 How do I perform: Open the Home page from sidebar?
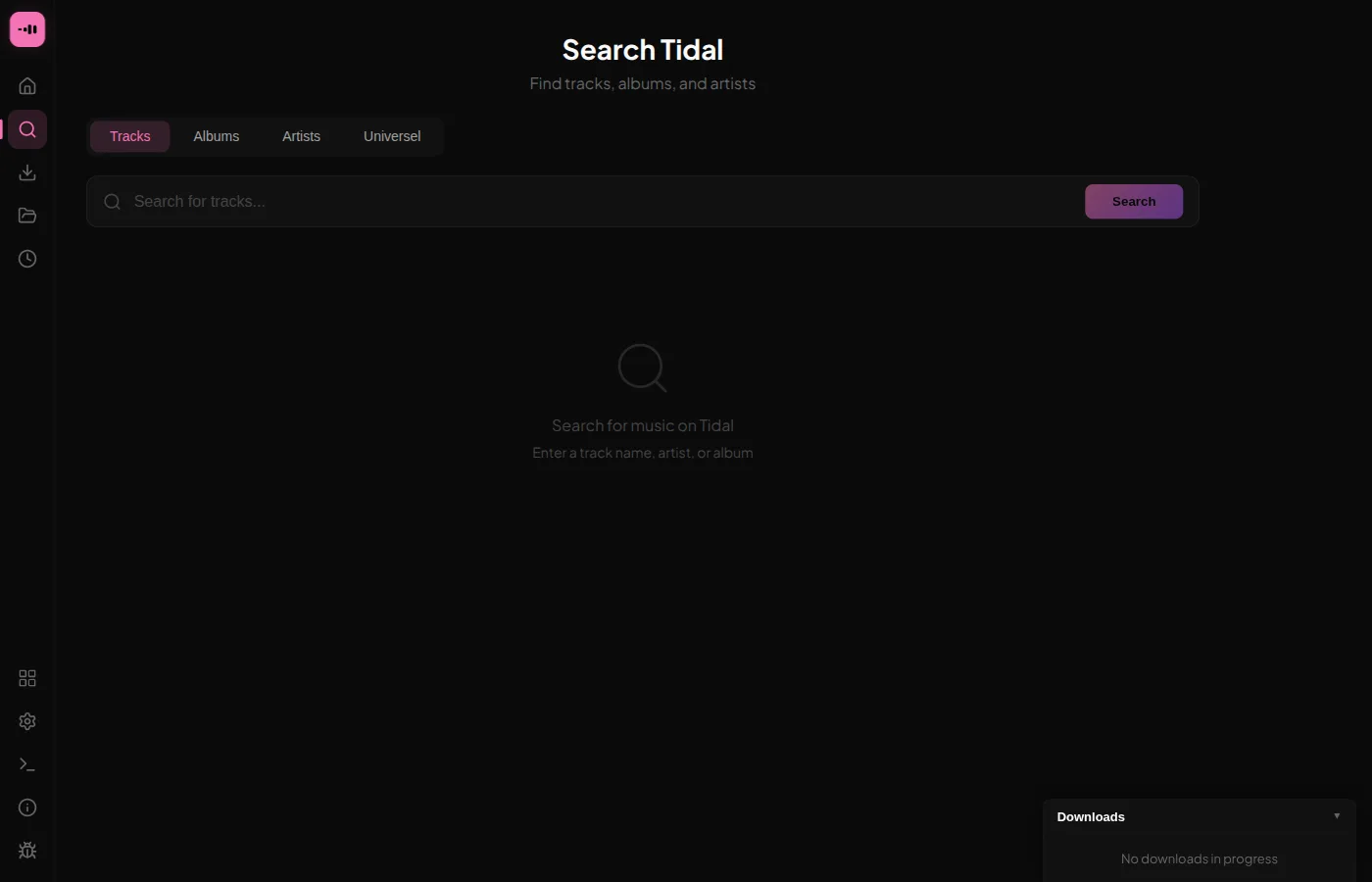(x=27, y=86)
